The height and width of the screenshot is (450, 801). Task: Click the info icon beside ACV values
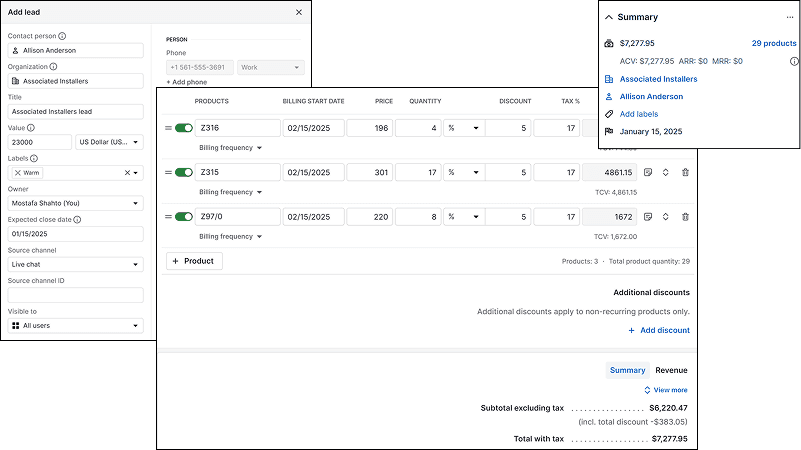(794, 61)
